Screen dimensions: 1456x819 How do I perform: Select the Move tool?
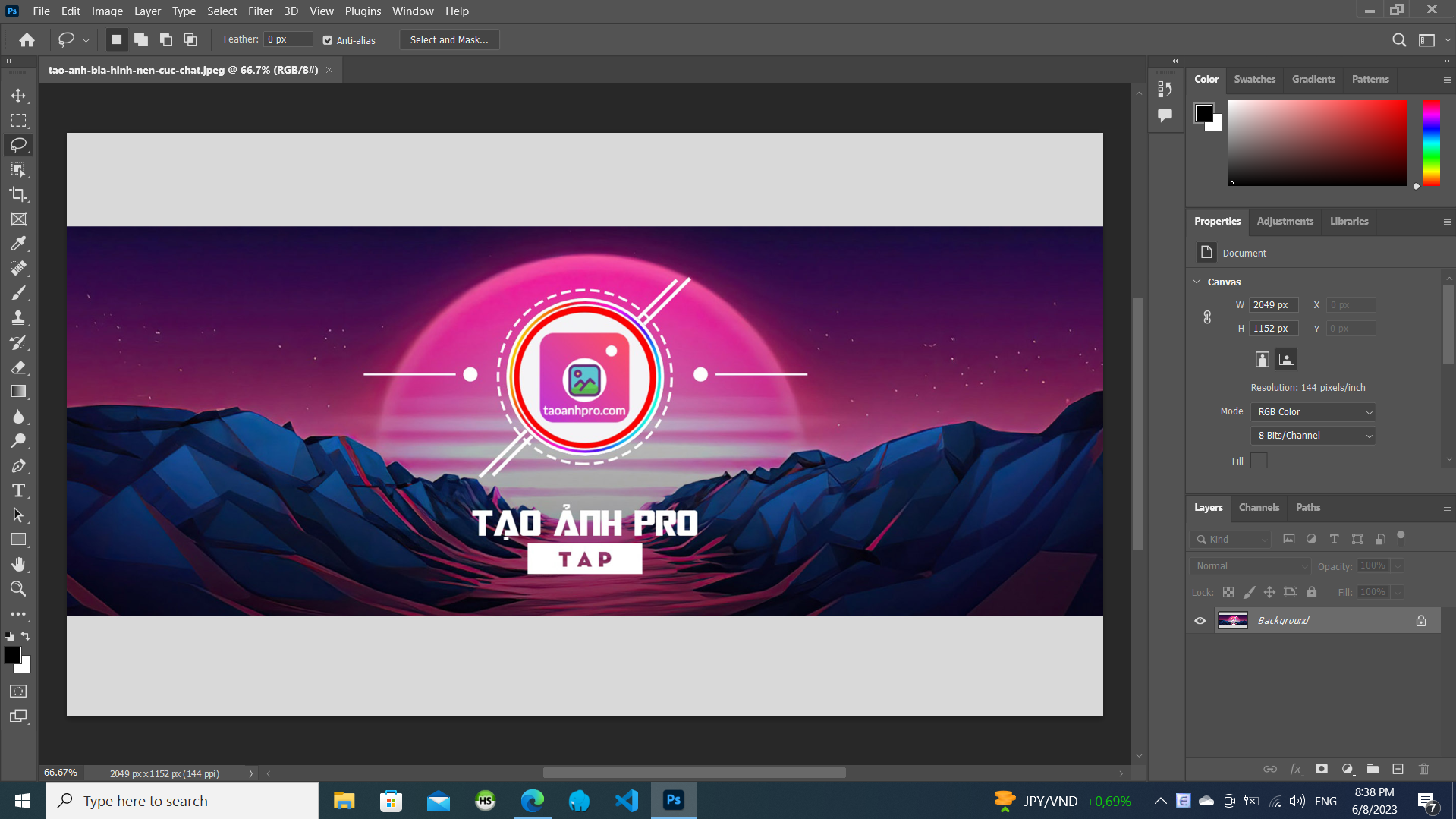18,96
